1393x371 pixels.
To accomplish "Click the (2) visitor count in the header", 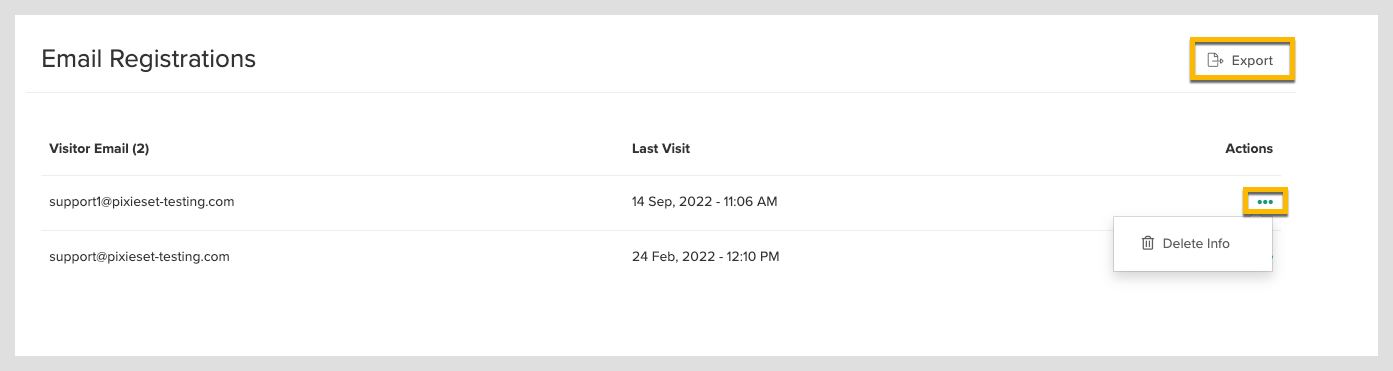I will pos(140,148).
